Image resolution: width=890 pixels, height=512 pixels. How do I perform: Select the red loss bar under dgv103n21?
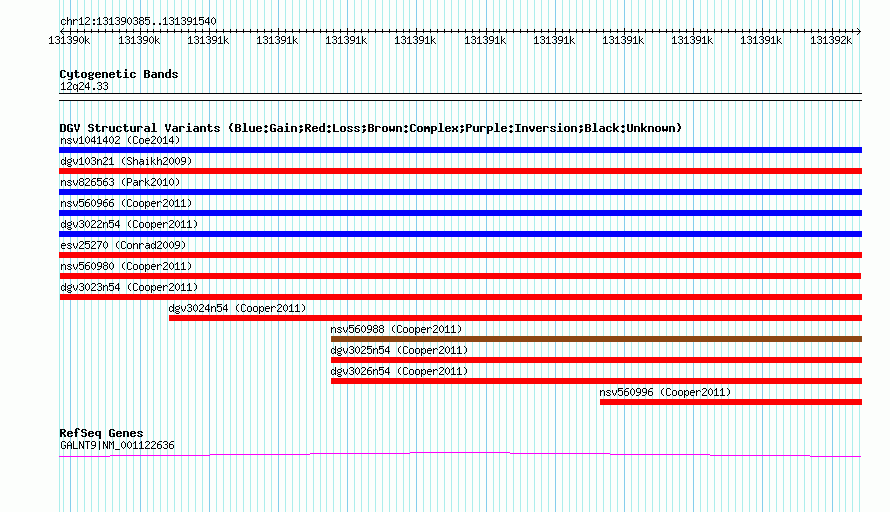[460, 171]
